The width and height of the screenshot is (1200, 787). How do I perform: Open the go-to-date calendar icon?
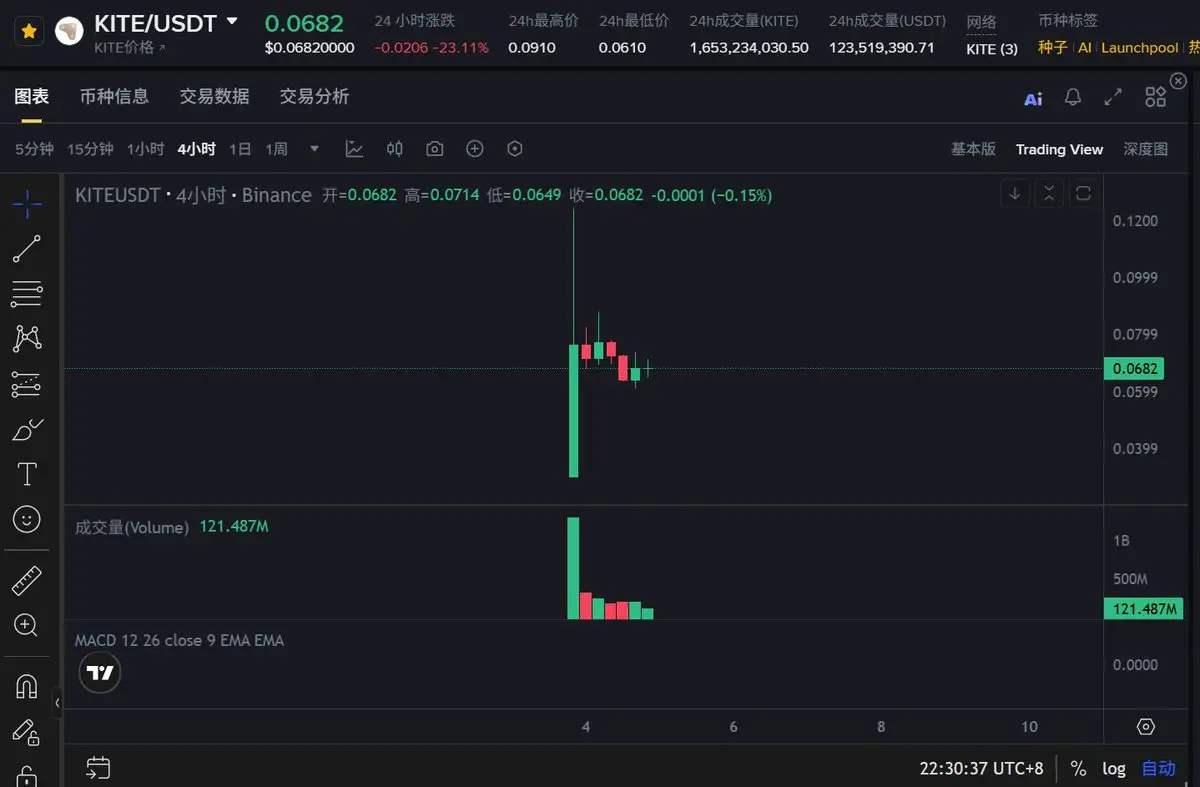97,768
